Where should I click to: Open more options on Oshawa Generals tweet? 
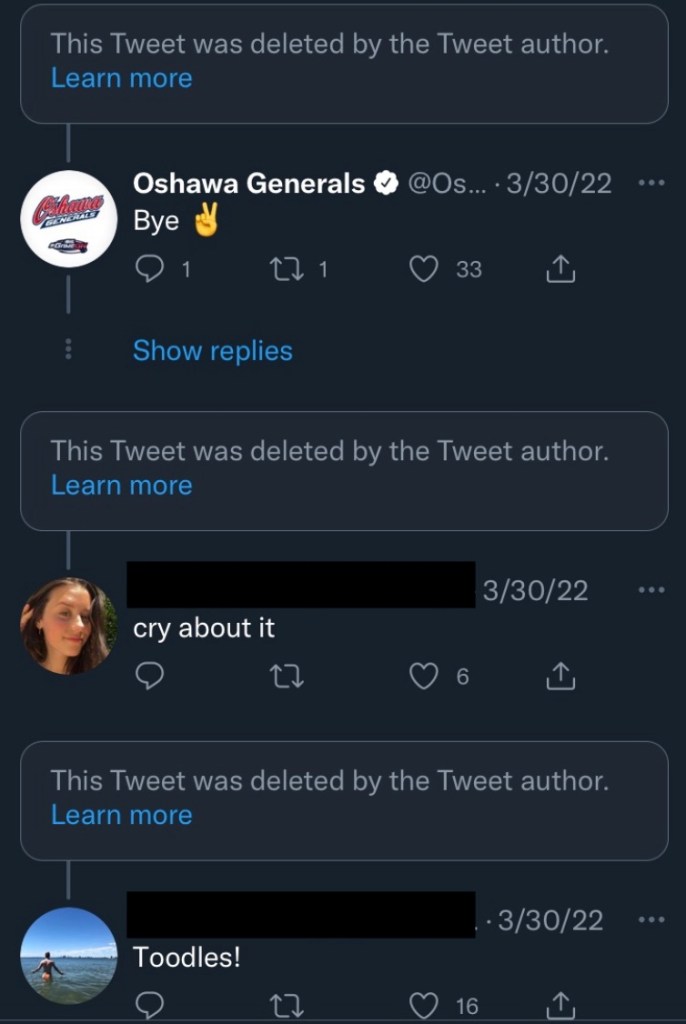(650, 183)
